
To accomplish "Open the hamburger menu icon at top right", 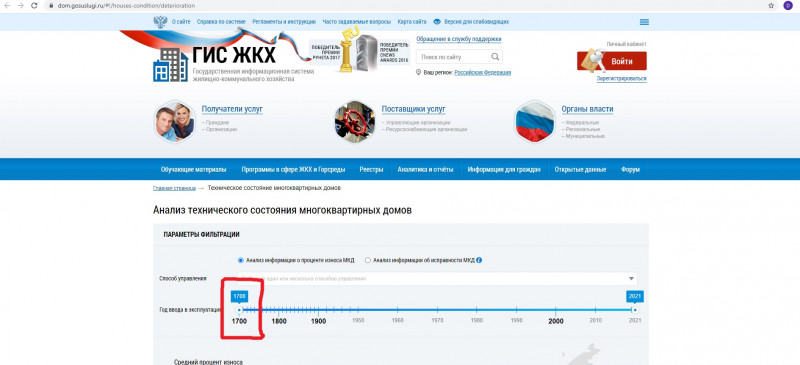I will [x=644, y=22].
